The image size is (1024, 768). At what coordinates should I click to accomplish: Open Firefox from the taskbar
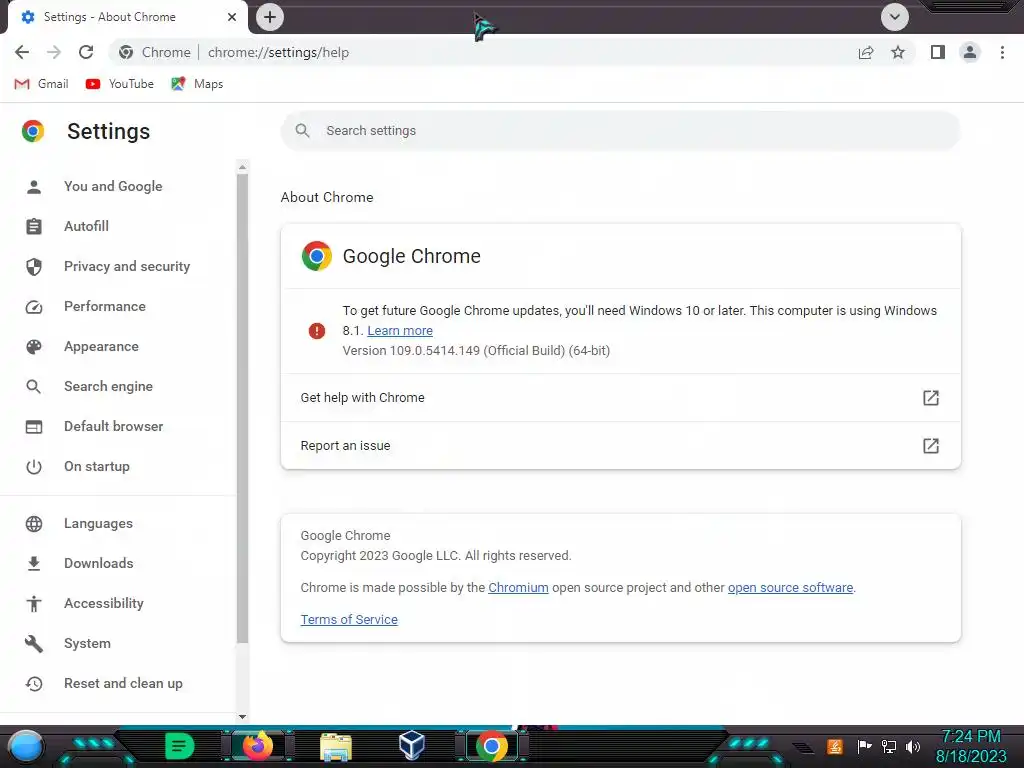[257, 746]
